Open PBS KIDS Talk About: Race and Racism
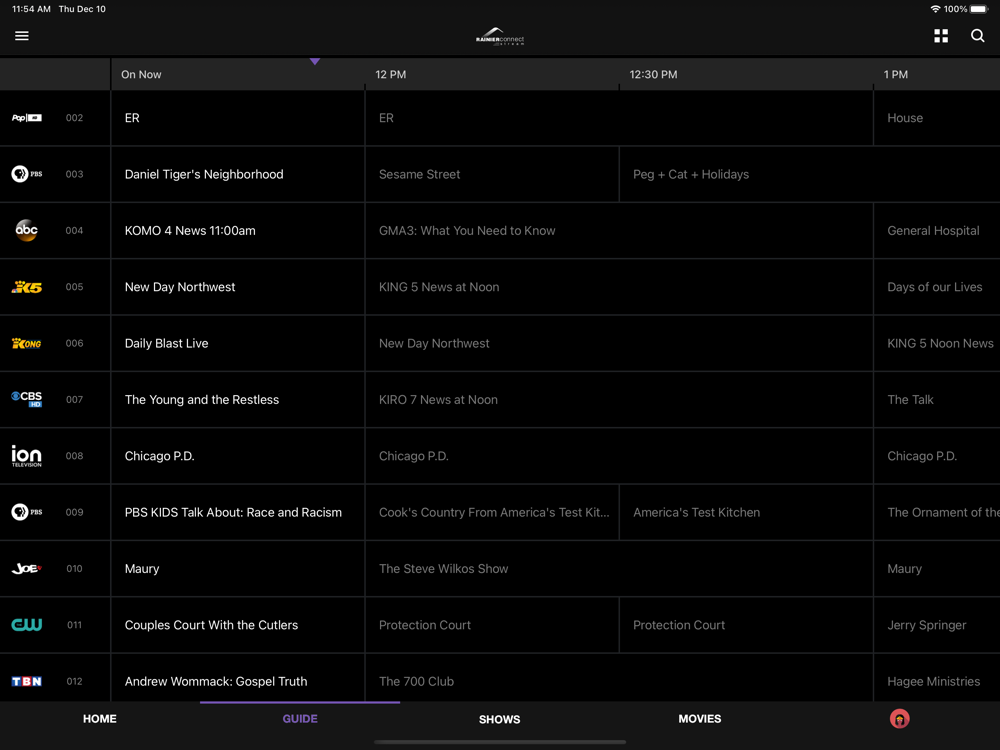The width and height of the screenshot is (1000, 750). (238, 512)
